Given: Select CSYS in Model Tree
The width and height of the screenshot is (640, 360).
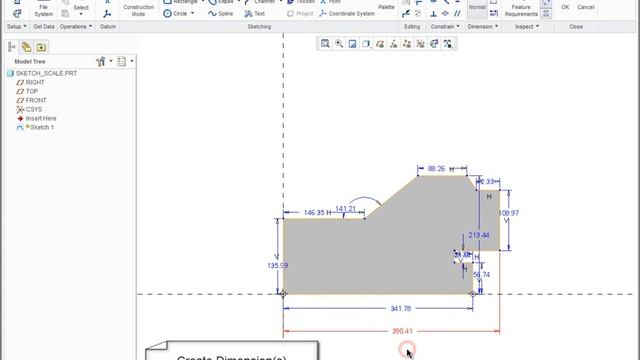Looking at the screenshot, I should pyautogui.click(x=29, y=109).
